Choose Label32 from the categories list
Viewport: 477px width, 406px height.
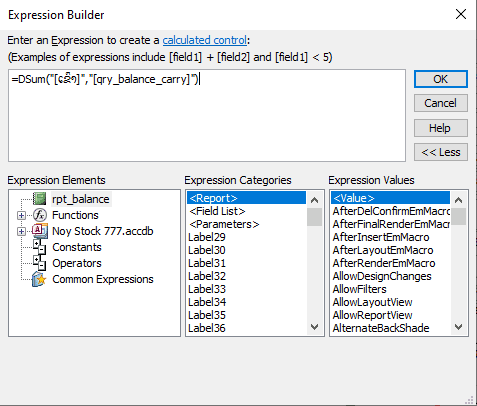[x=207, y=276]
